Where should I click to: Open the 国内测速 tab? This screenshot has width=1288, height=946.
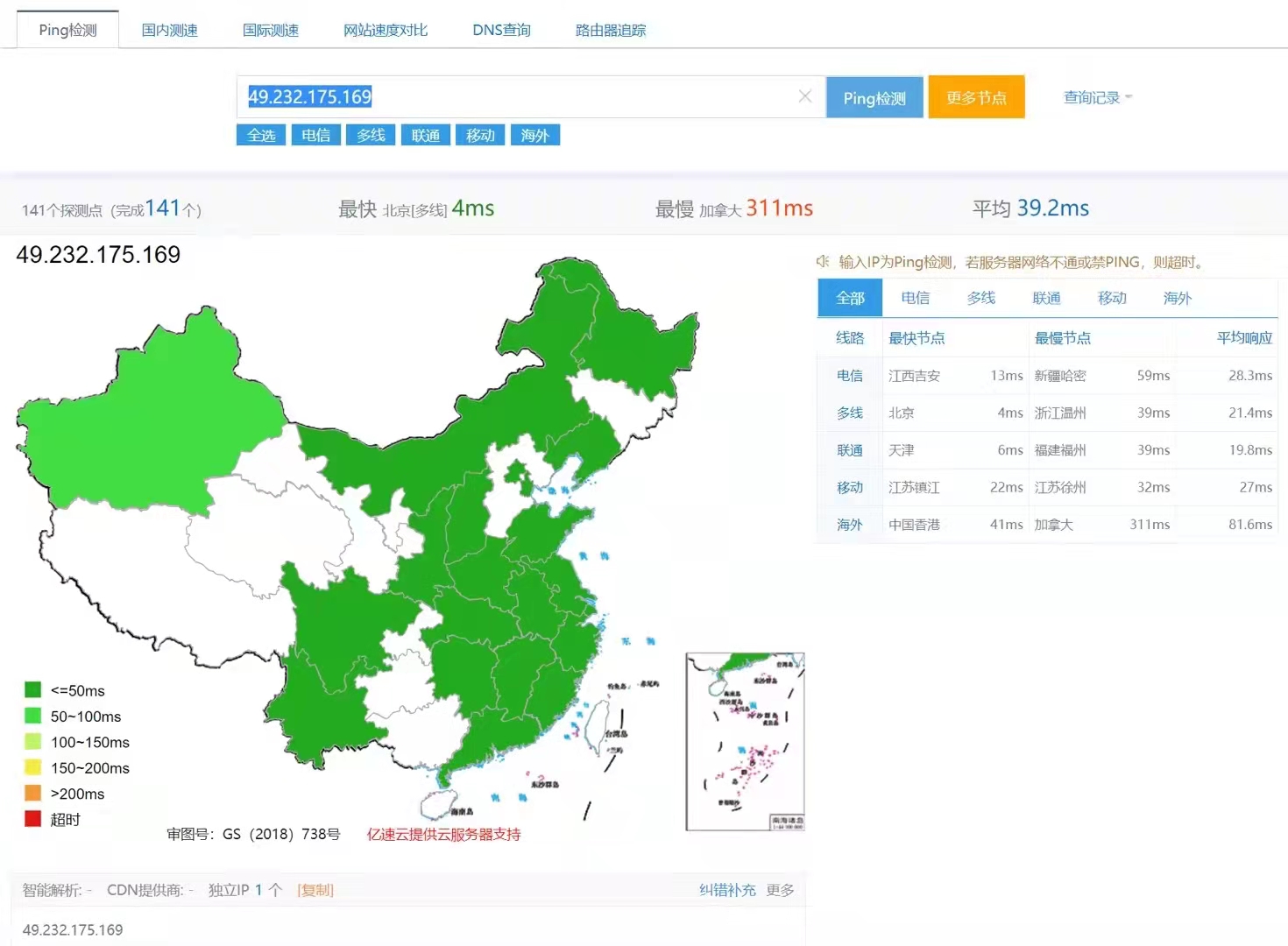click(170, 30)
